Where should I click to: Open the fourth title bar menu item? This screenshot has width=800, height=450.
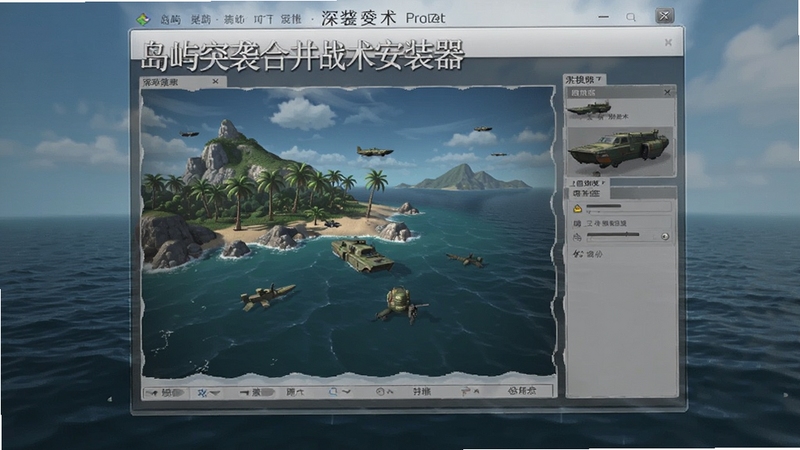pos(264,19)
